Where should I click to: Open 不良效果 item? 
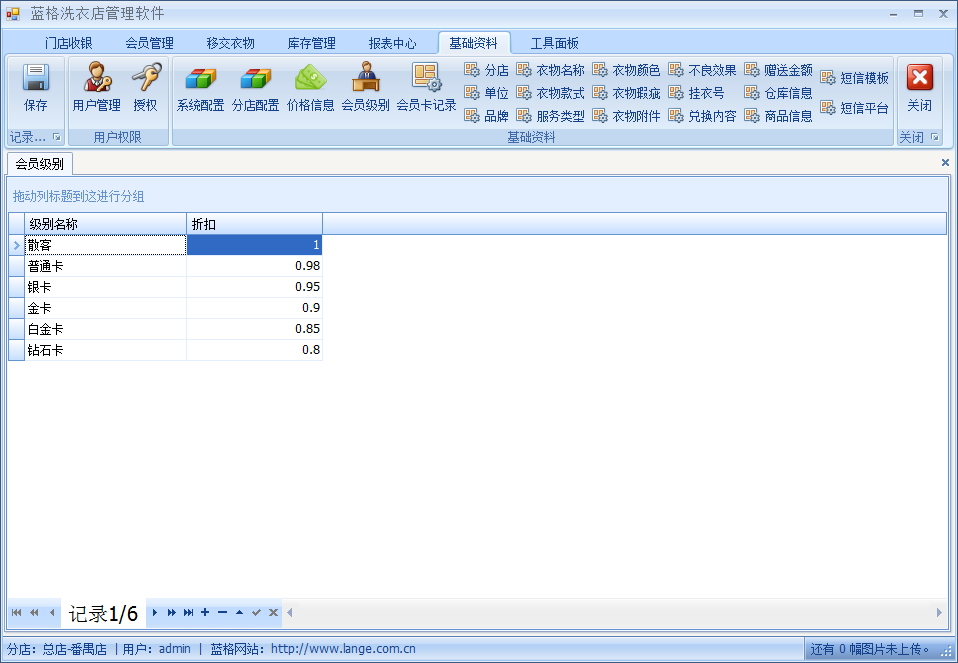point(702,70)
